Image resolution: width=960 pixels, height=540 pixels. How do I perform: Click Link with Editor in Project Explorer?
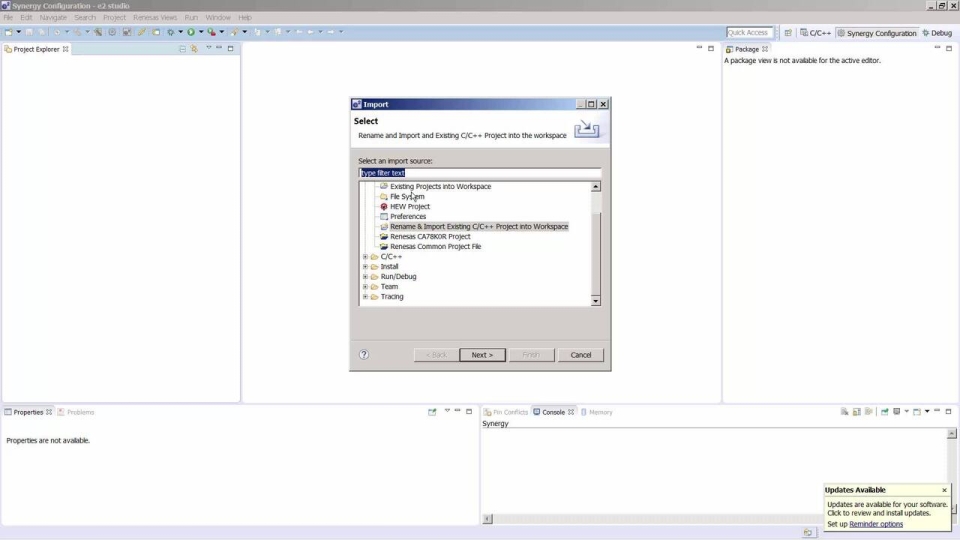pyautogui.click(x=195, y=48)
